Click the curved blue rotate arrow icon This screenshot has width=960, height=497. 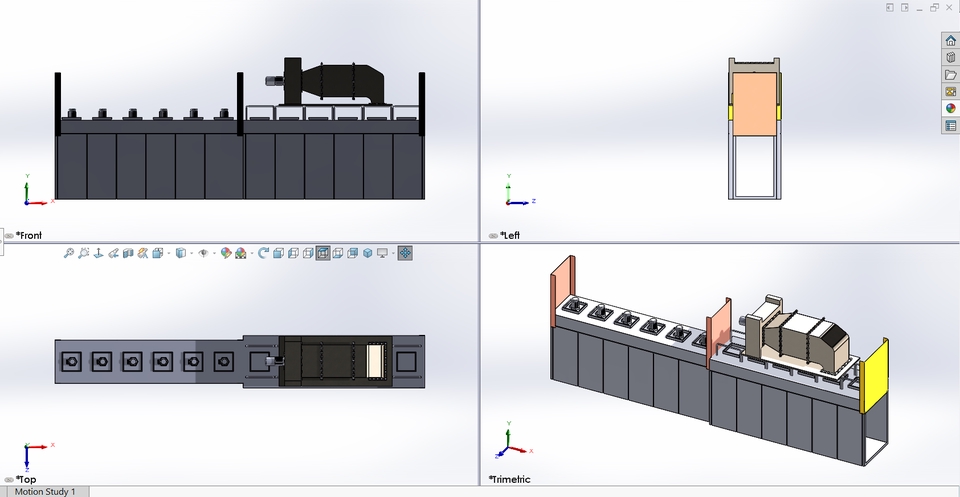[x=263, y=253]
